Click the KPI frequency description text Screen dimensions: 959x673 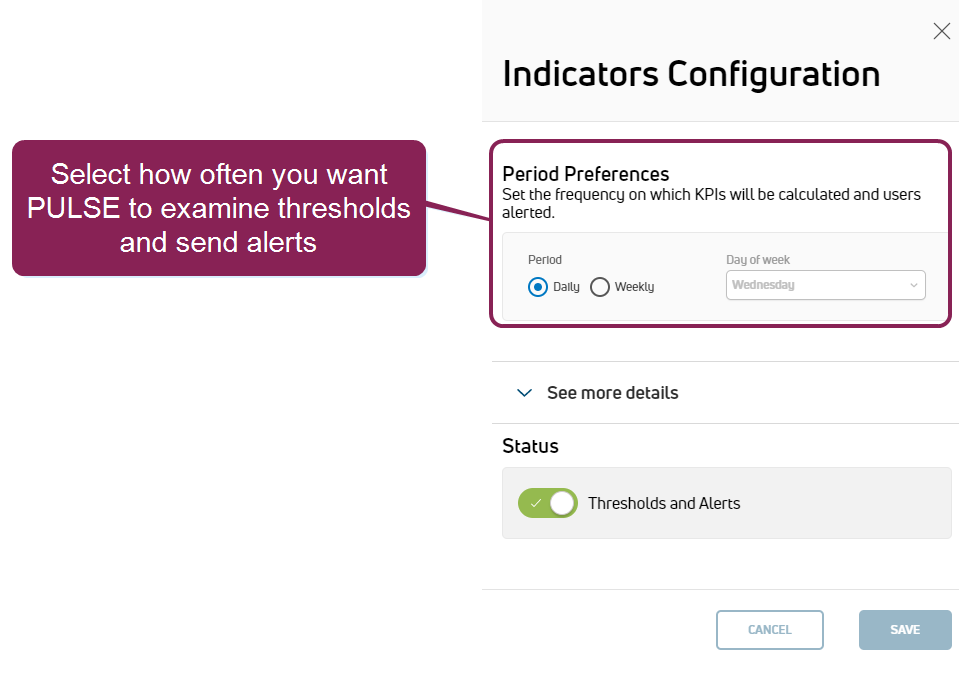(711, 203)
